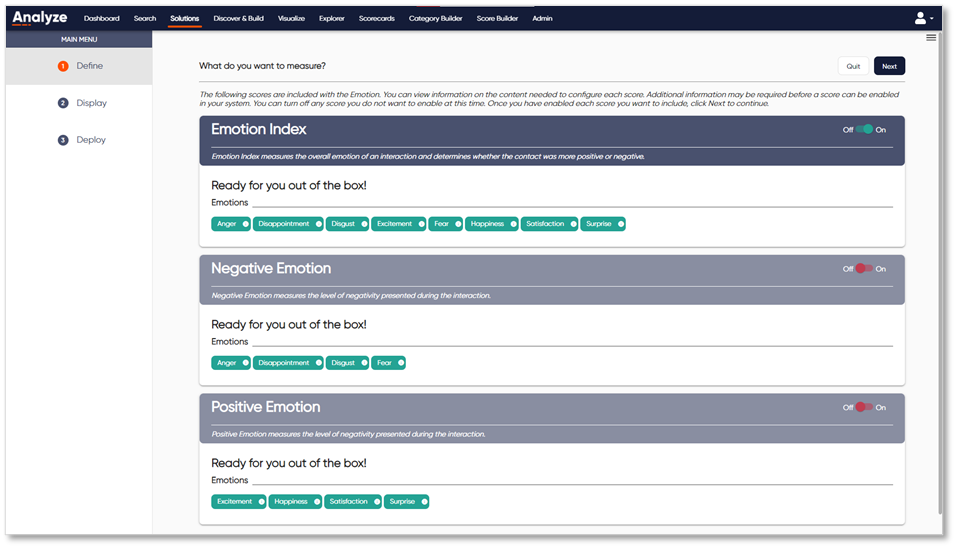The image size is (956, 548).
Task: Click dot on Emotion Index Satisfaction tag
Action: pyautogui.click(x=573, y=224)
